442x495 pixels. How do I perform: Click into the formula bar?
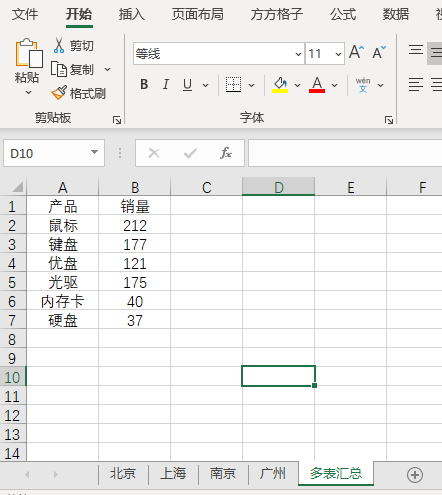tap(345, 153)
